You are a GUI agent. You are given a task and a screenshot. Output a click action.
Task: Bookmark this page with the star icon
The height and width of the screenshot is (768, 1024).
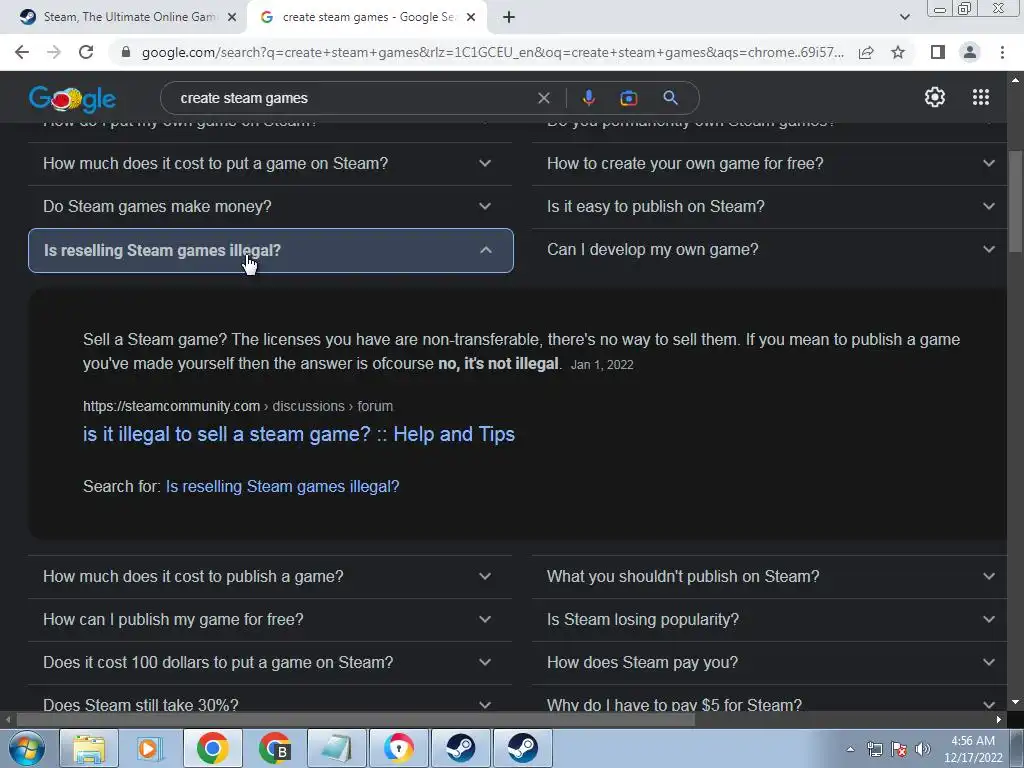[x=898, y=52]
